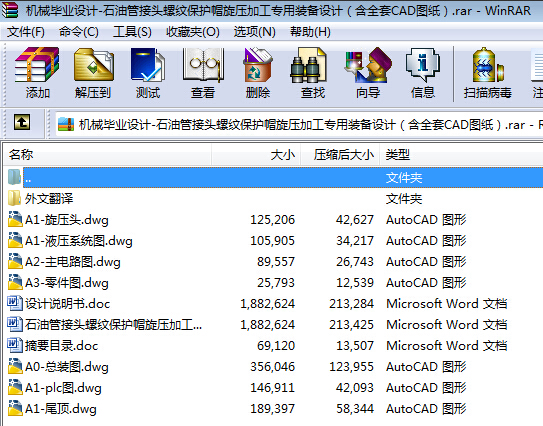Open the 工具(S) menu

(132, 32)
